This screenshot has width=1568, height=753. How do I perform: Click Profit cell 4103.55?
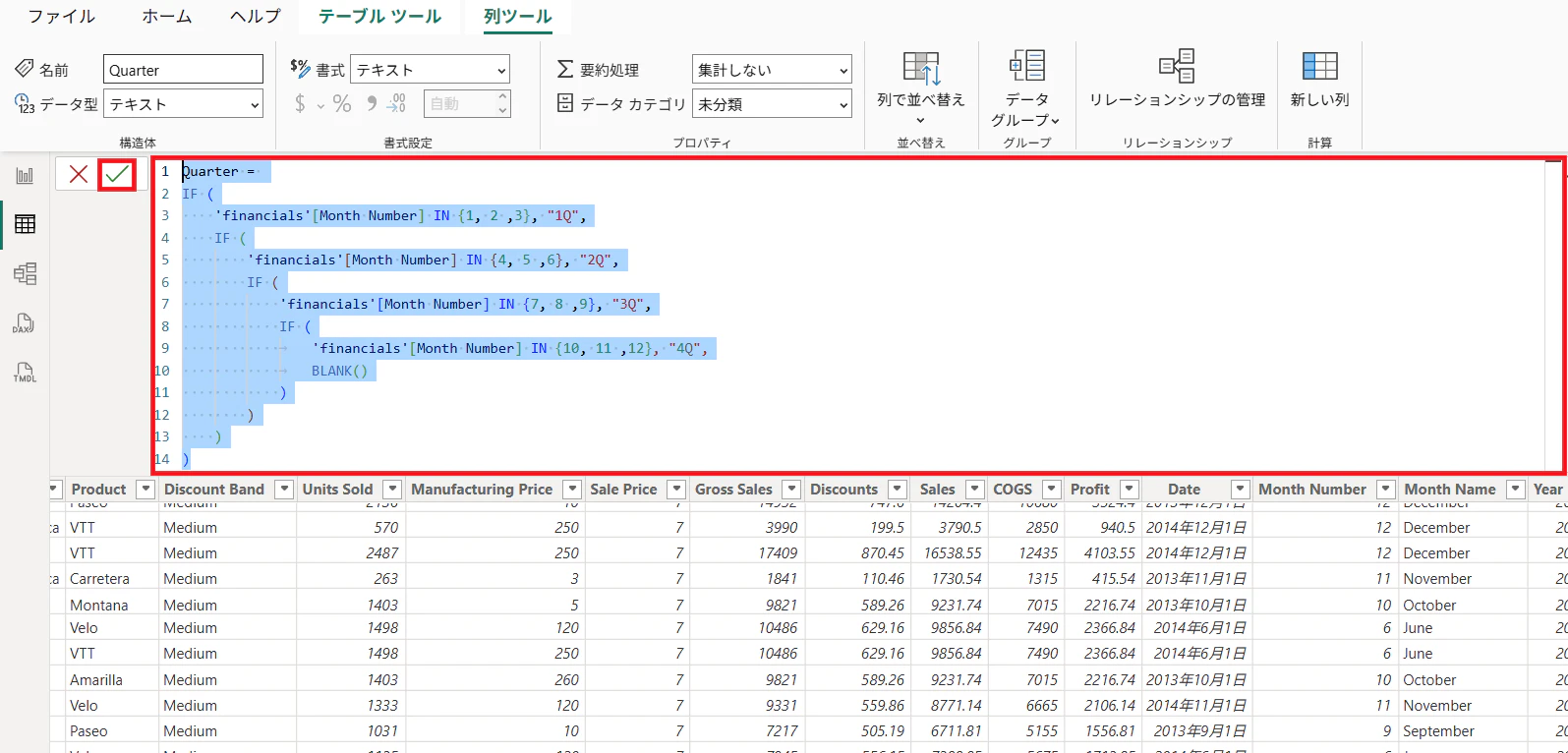pyautogui.click(x=1109, y=552)
